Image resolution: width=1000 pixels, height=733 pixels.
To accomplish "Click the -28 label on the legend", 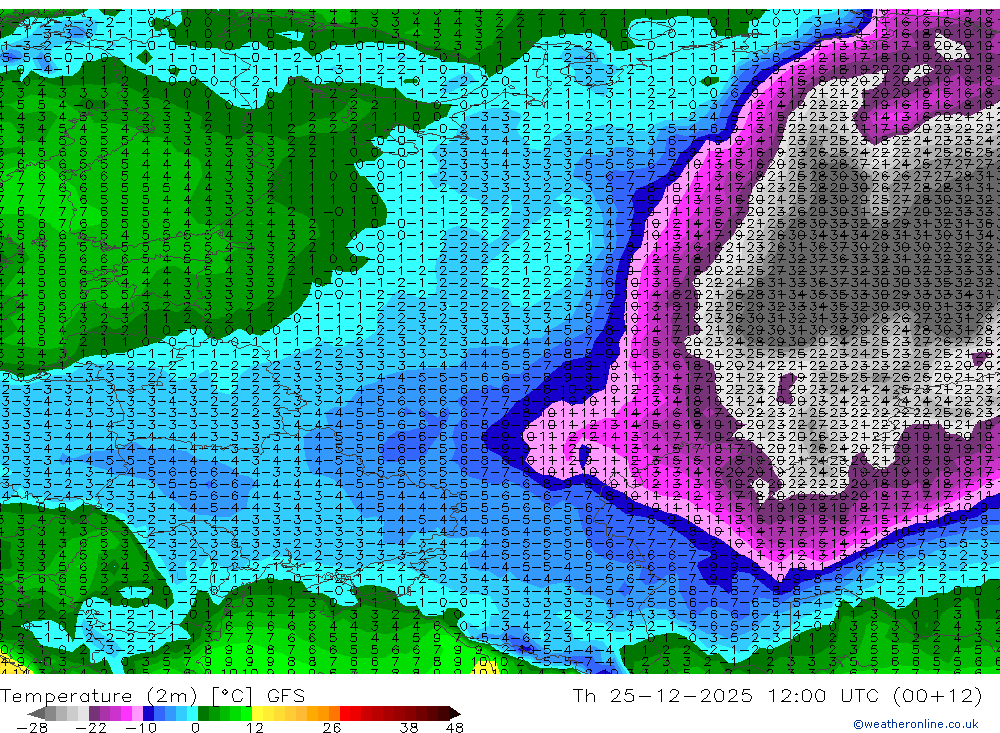I will [x=32, y=728].
